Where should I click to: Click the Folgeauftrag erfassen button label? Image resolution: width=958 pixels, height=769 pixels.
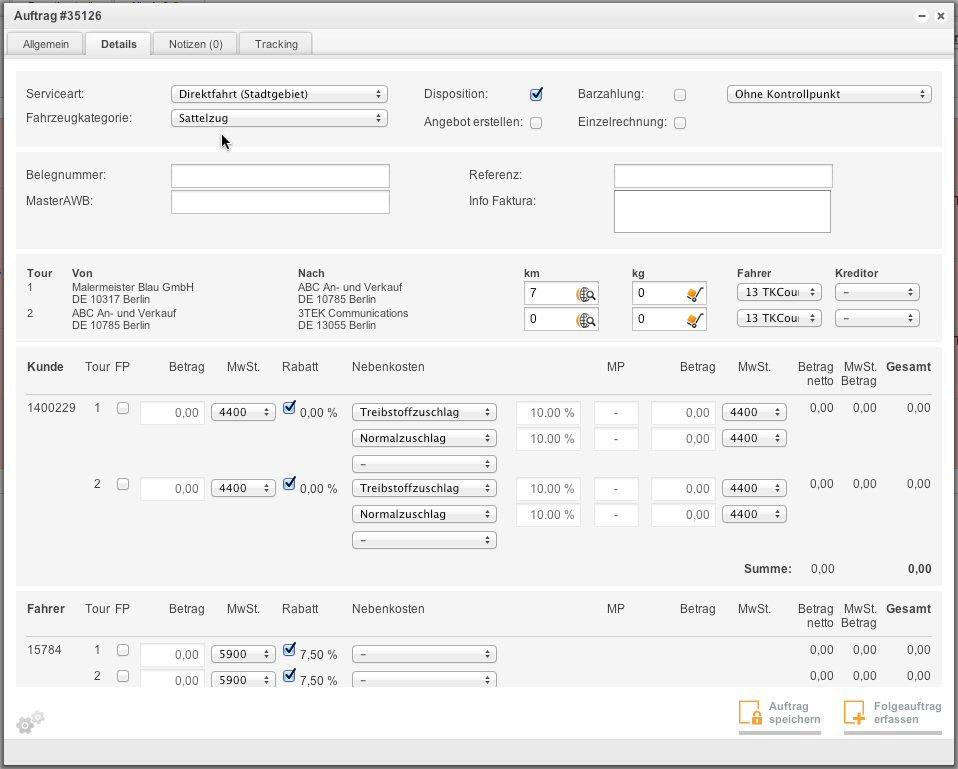(x=907, y=713)
